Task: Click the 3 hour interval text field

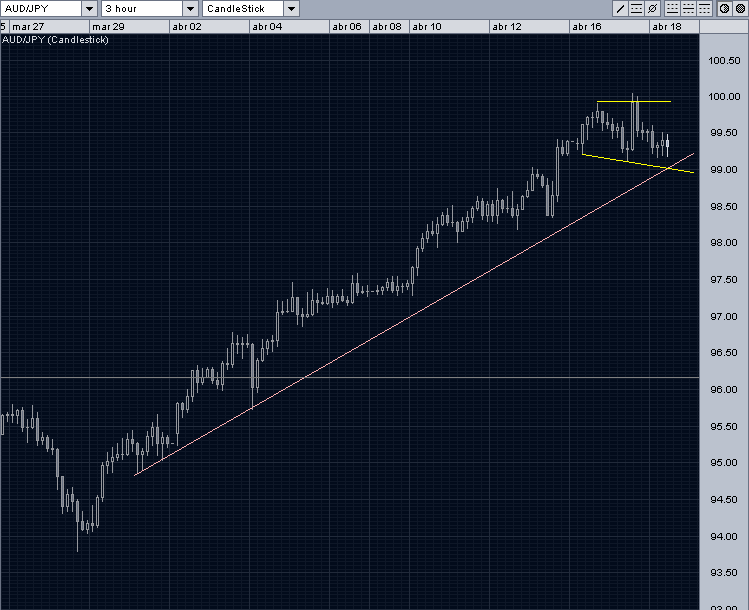Action: 142,9
